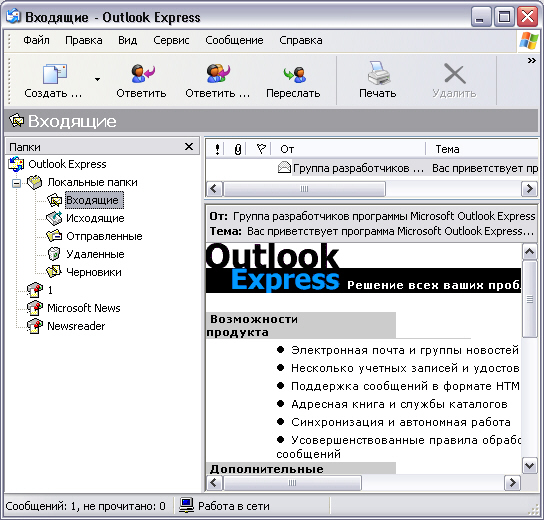Open the Правка menu
544x520 pixels.
pyautogui.click(x=84, y=40)
